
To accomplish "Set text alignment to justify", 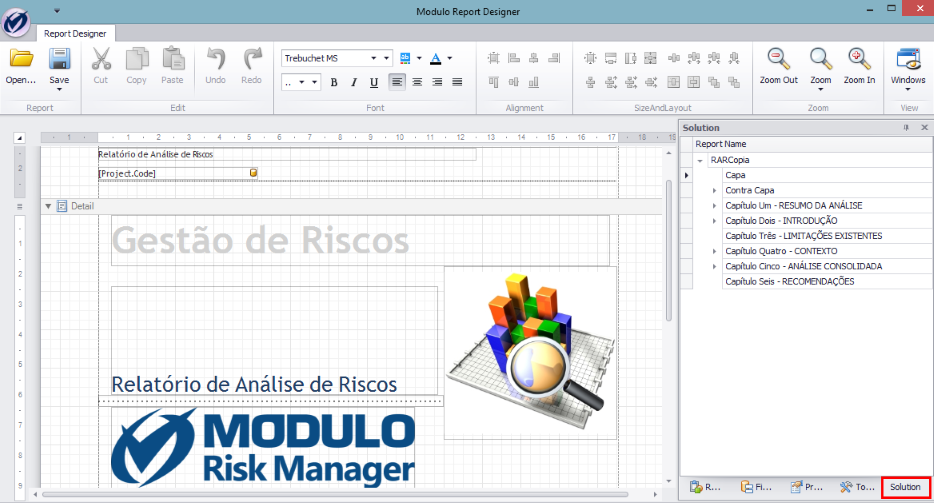I will [457, 82].
